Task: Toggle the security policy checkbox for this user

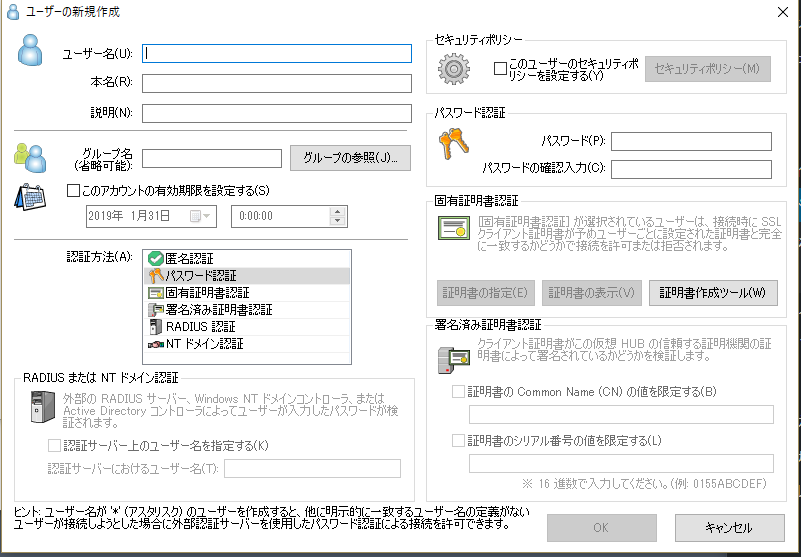Action: click(x=501, y=69)
